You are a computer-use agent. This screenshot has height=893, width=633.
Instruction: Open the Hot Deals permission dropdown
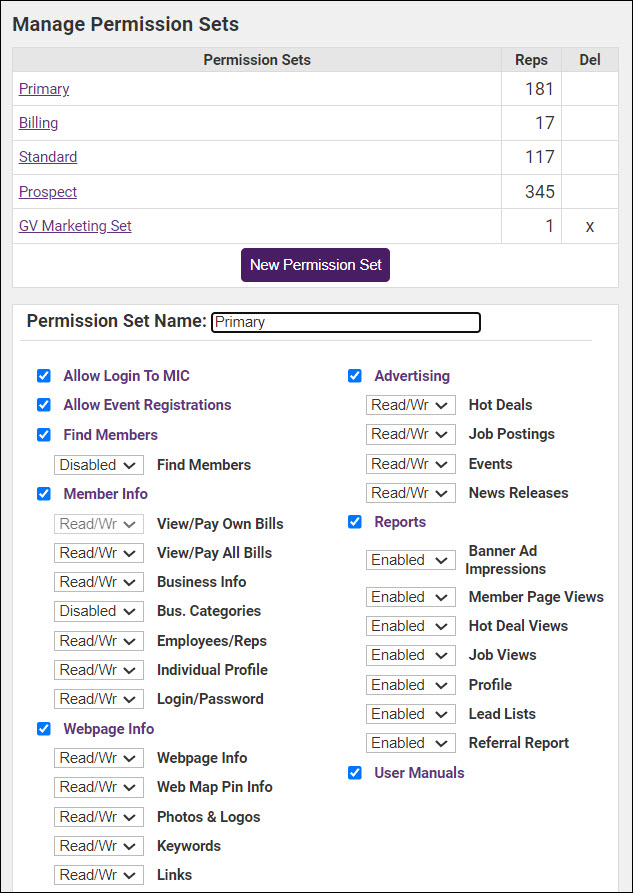[410, 405]
